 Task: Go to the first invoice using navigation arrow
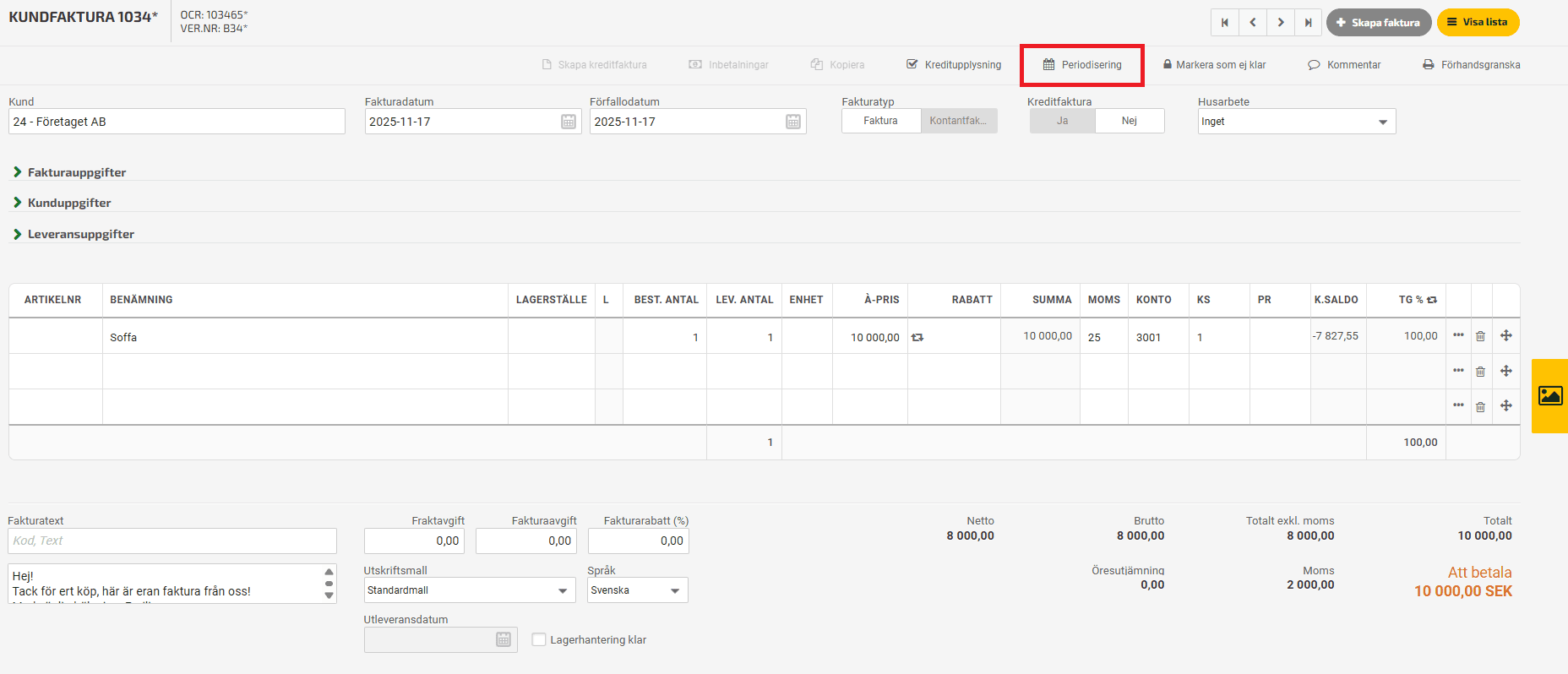tap(1224, 23)
